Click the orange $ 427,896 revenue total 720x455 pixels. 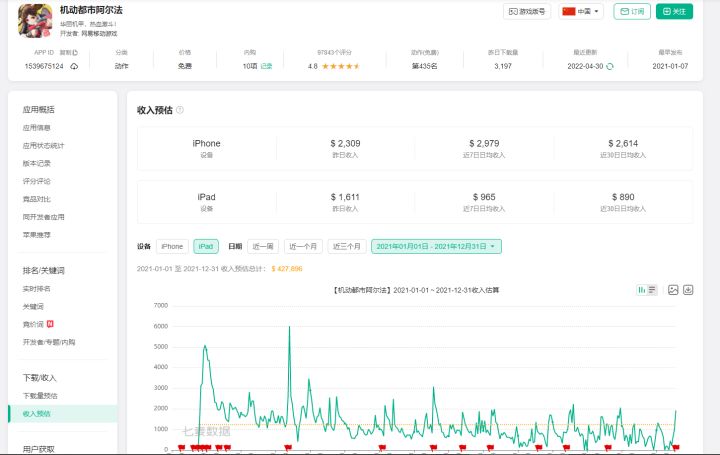click(x=287, y=269)
